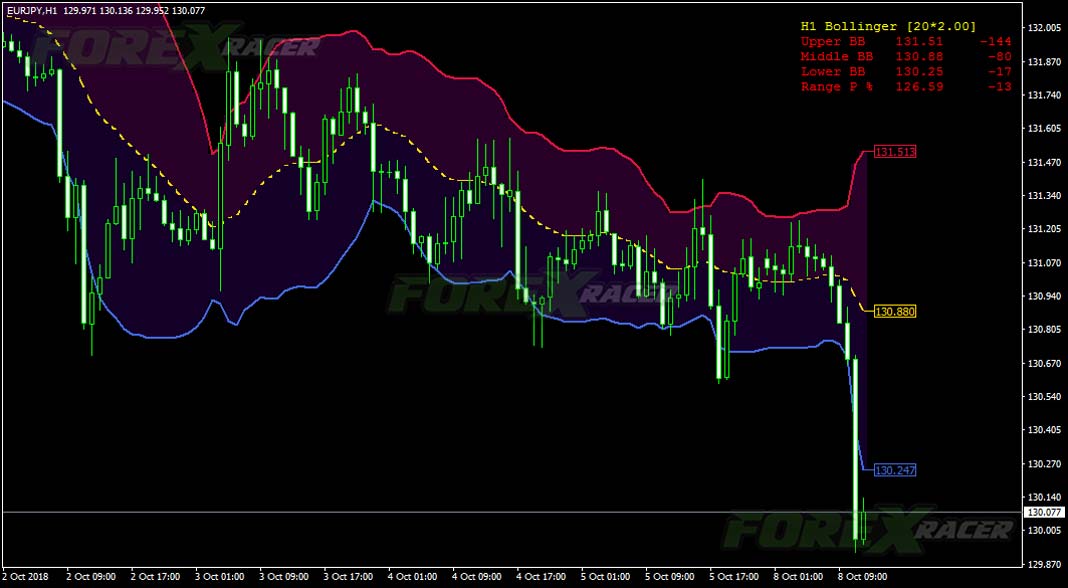
Task: Click the -144 value beside Upper BB
Action: (995, 42)
